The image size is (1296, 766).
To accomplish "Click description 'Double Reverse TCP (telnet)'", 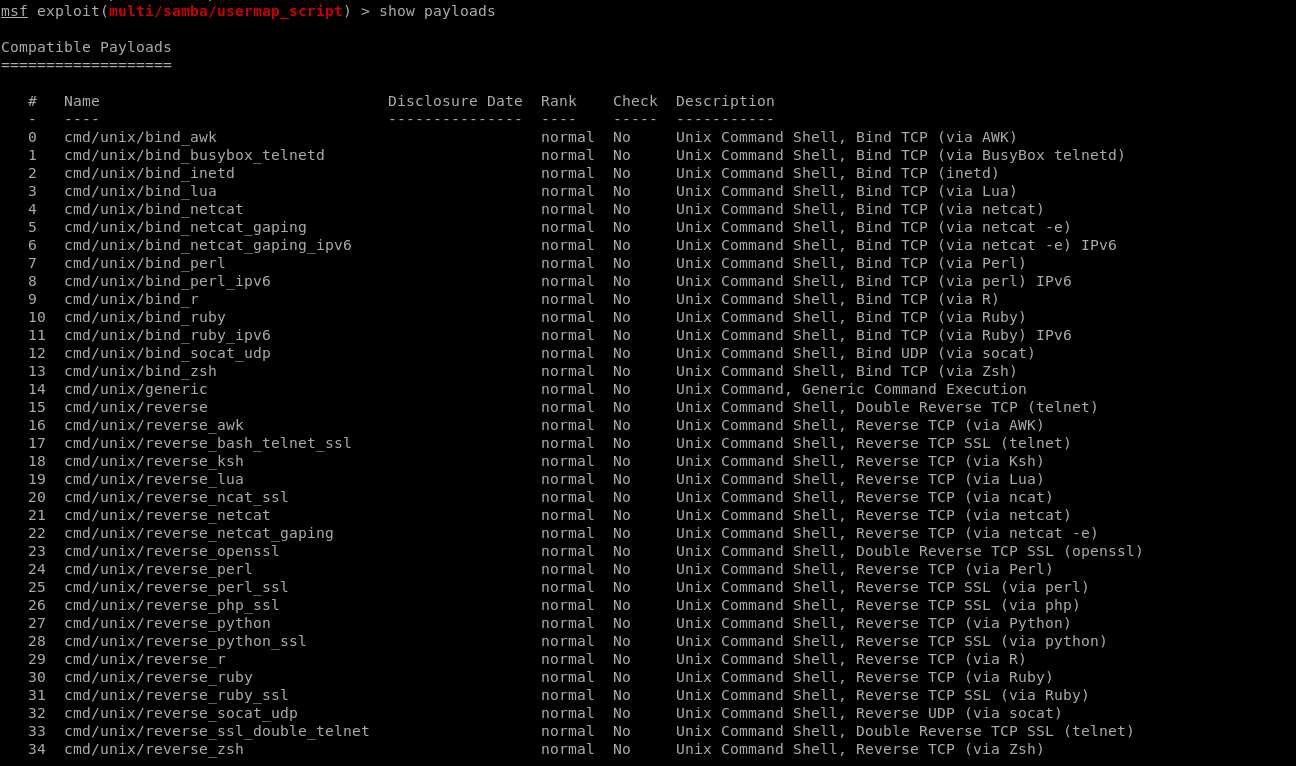I will coord(977,407).
